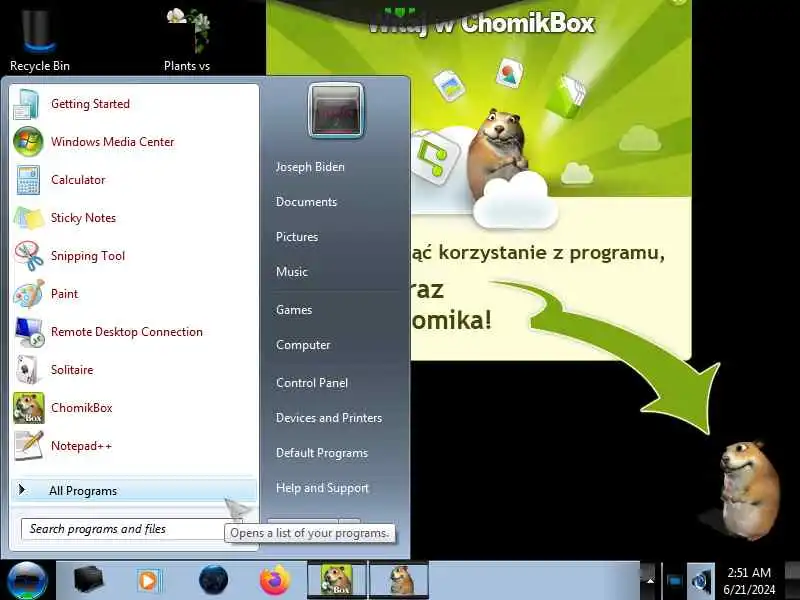Image resolution: width=800 pixels, height=600 pixels.
Task: Open Notepad++ from Start menu
Action: 134,445
